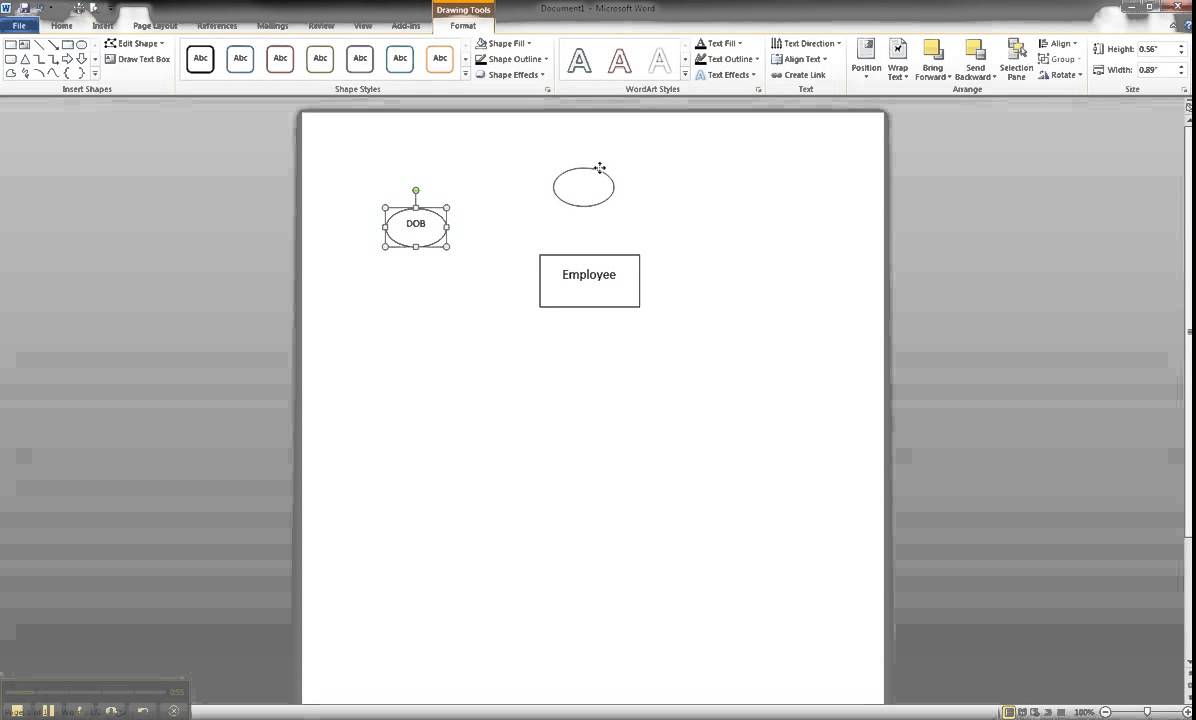The image size is (1196, 720).
Task: Open the Text Outline dropdown
Action: pos(727,59)
